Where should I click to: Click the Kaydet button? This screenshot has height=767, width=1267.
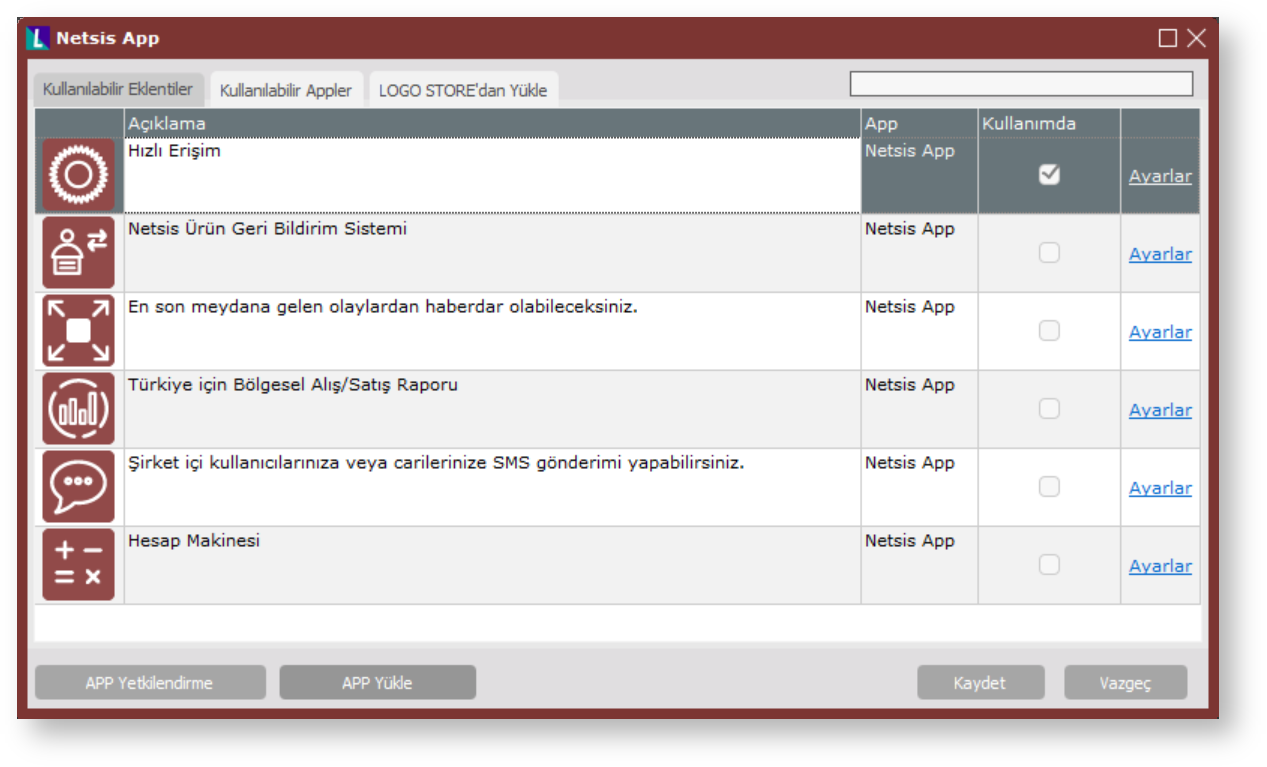[x=980, y=683]
